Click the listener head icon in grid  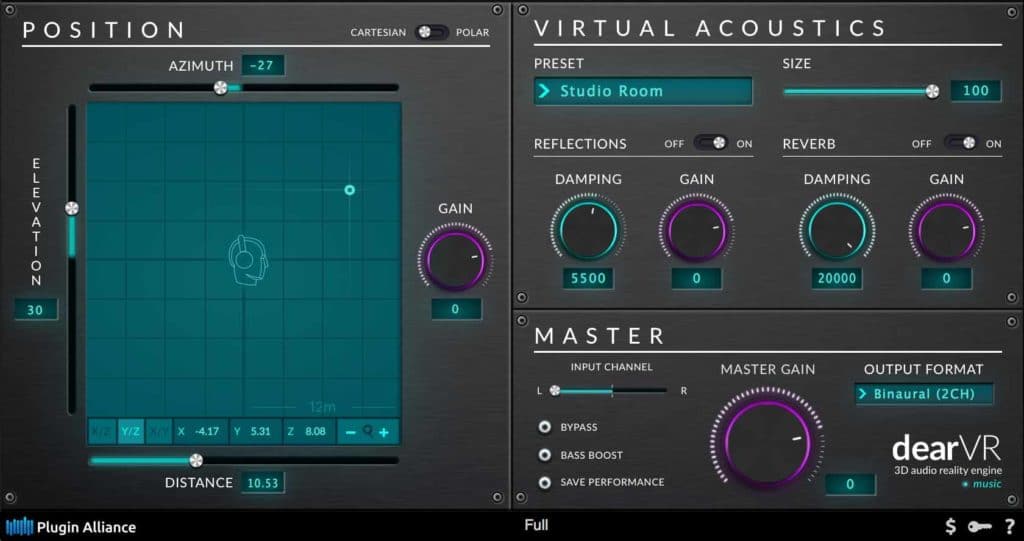248,259
